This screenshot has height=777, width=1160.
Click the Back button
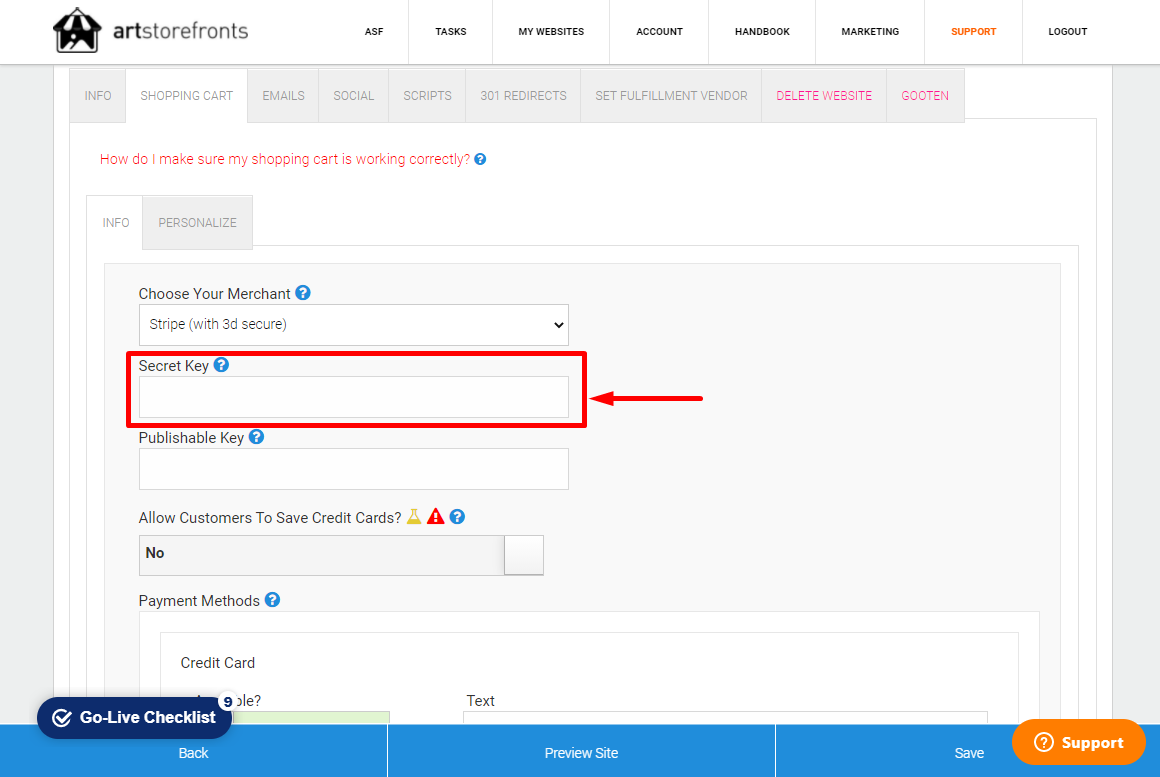point(193,753)
